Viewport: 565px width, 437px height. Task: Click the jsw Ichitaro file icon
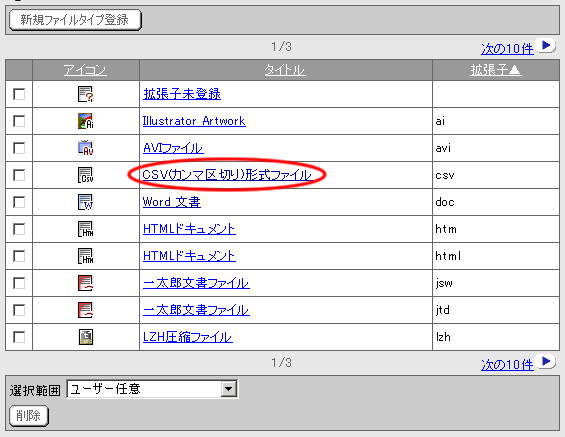[x=86, y=283]
